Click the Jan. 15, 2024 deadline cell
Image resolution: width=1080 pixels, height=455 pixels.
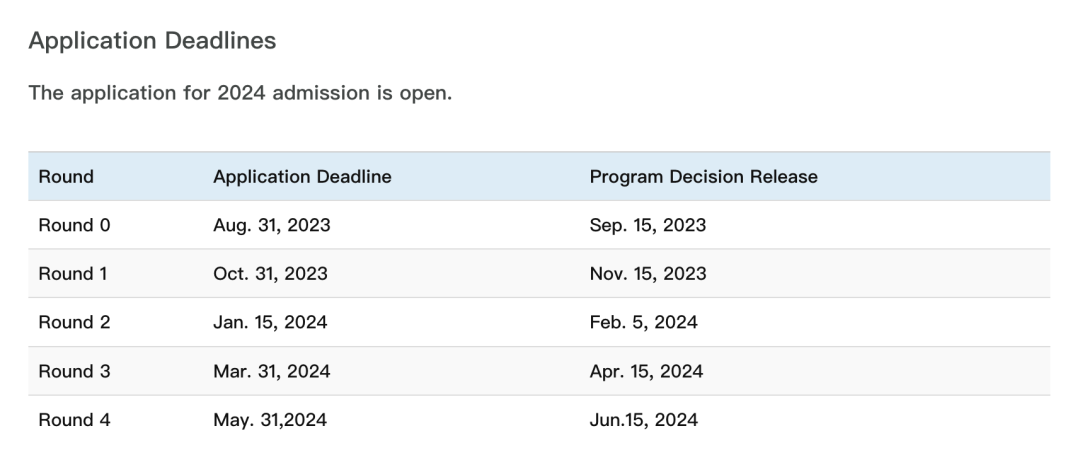point(270,322)
